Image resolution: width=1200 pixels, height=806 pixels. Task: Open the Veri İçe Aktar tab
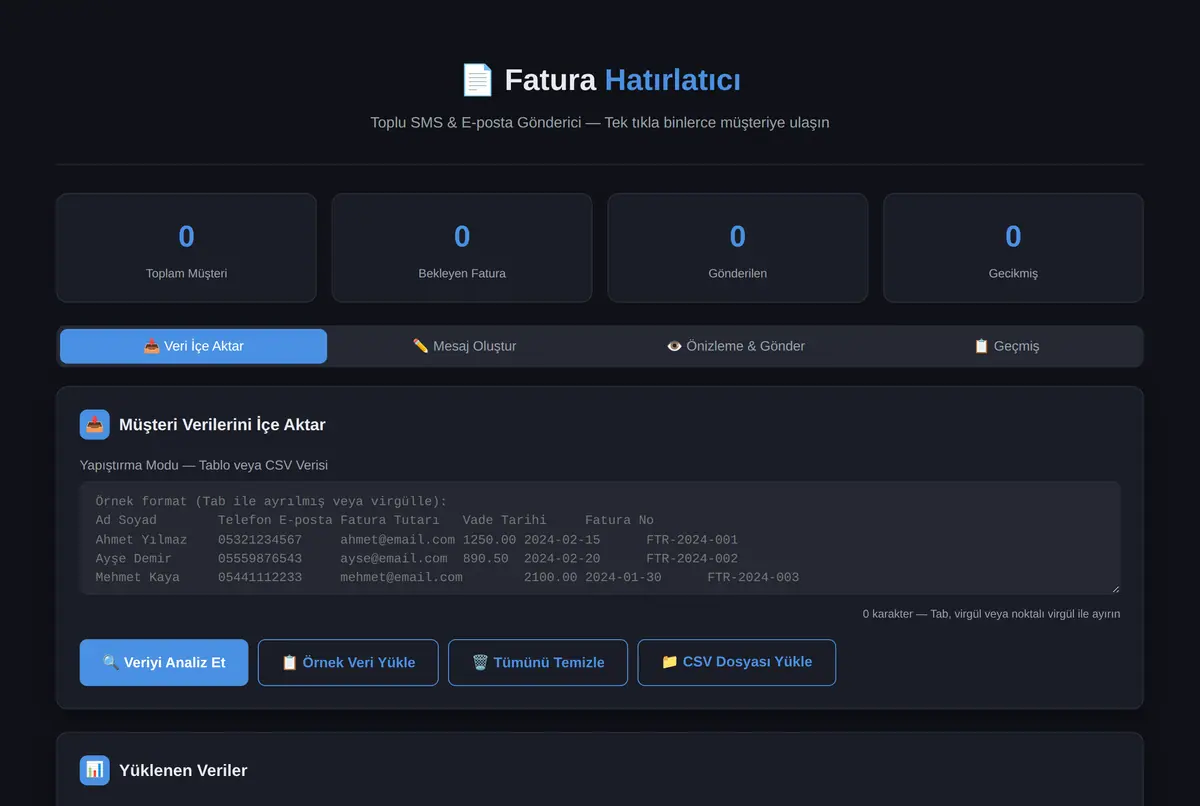tap(193, 346)
